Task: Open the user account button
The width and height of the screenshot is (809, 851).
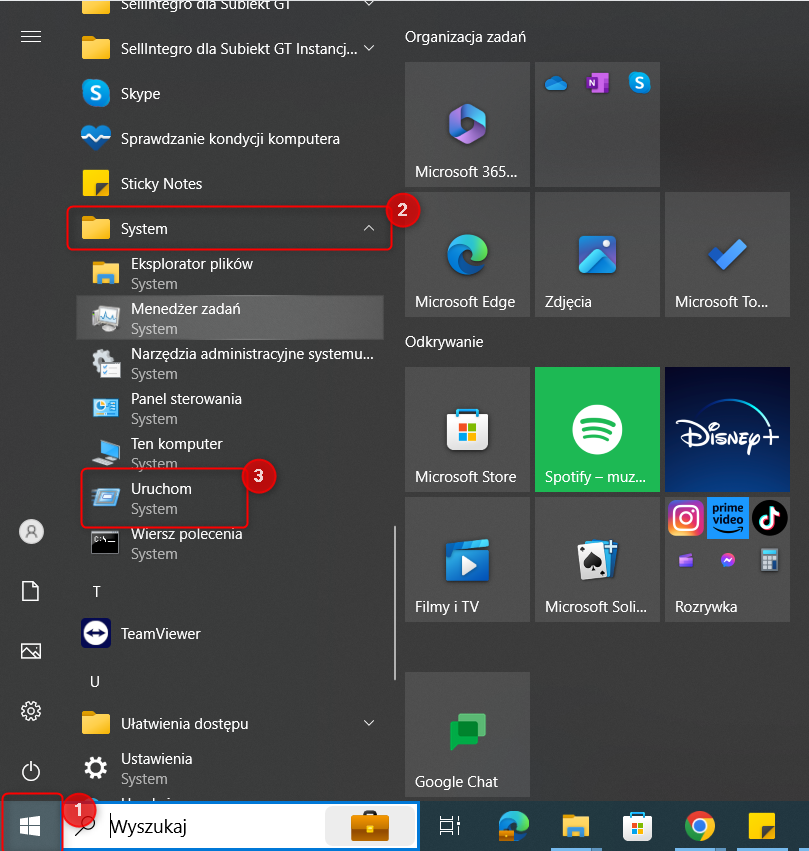Action: (31, 531)
